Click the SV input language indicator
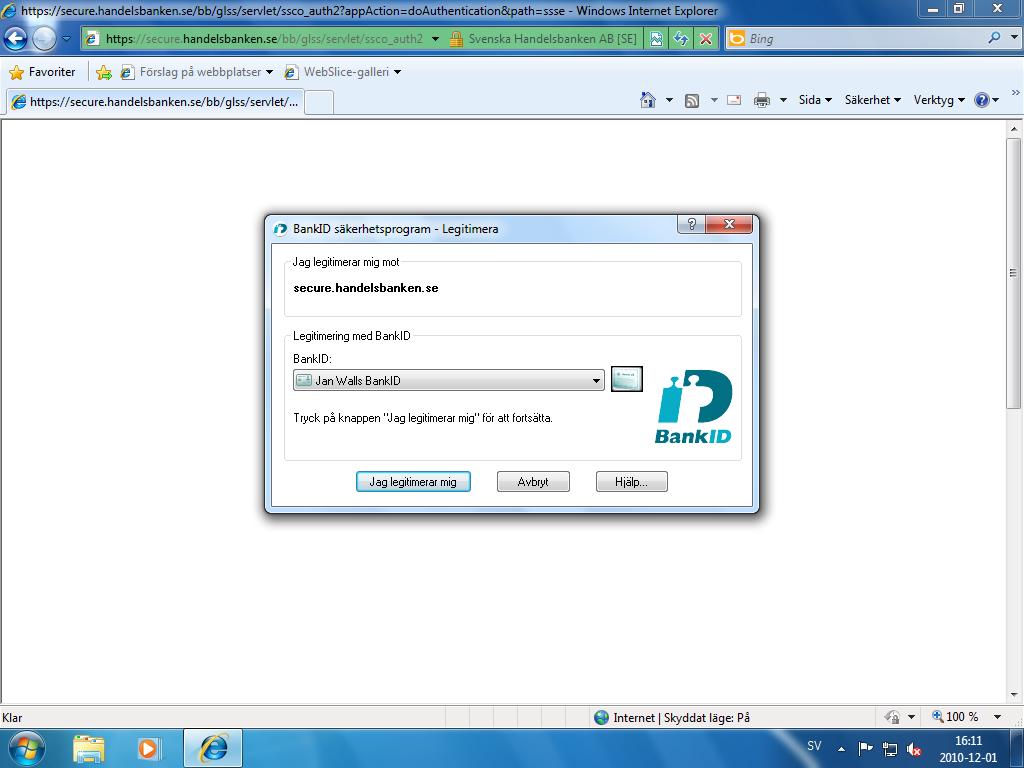Viewport: 1024px width, 768px height. [x=814, y=745]
